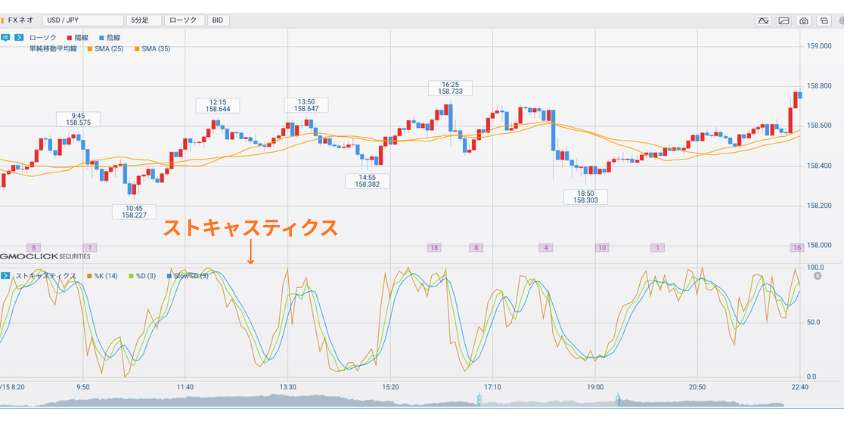Open the technical indicator settings icon
This screenshot has width=844, height=422.
[763, 20]
